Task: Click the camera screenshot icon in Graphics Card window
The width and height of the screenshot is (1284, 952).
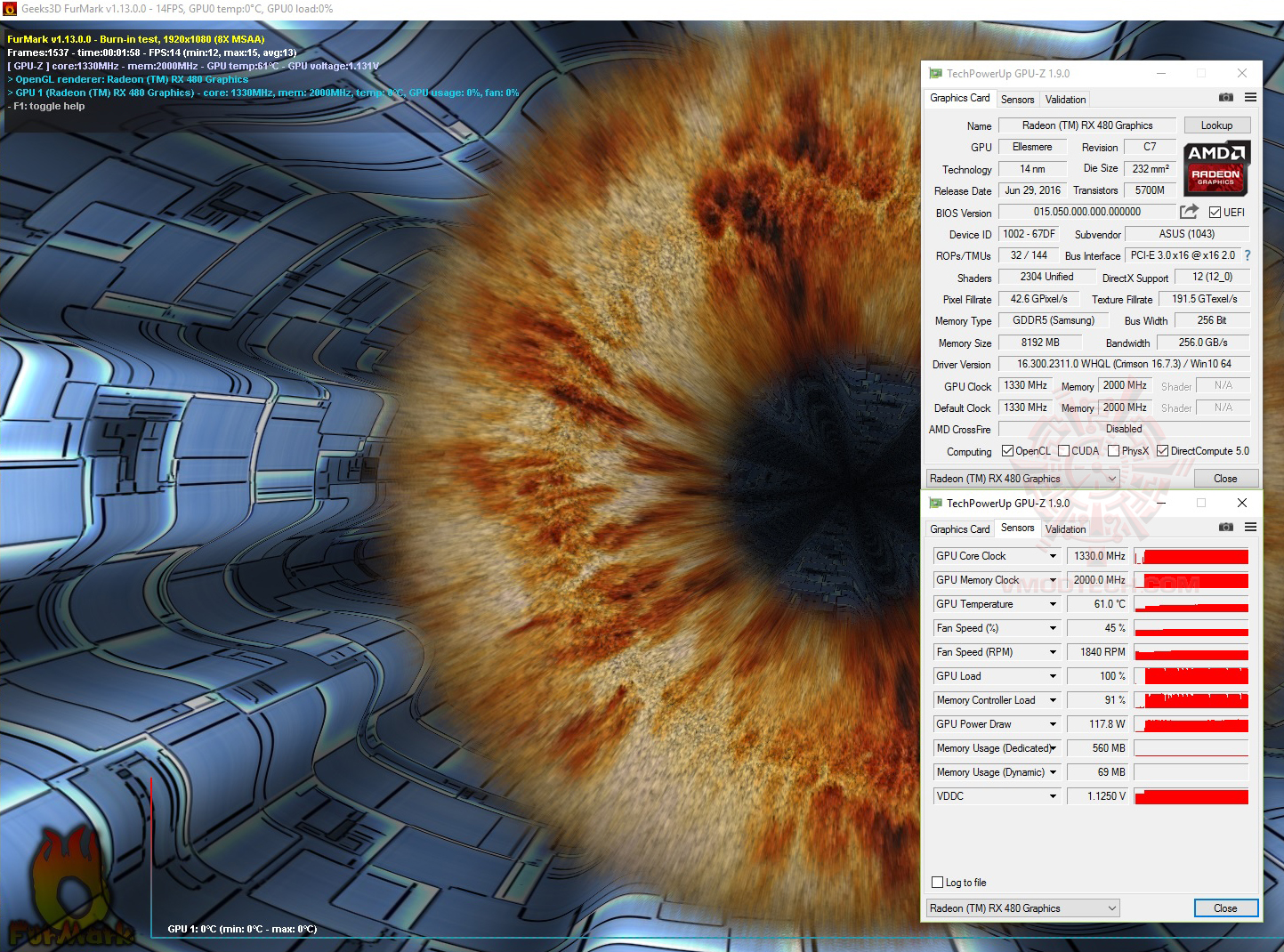Action: coord(1225,97)
